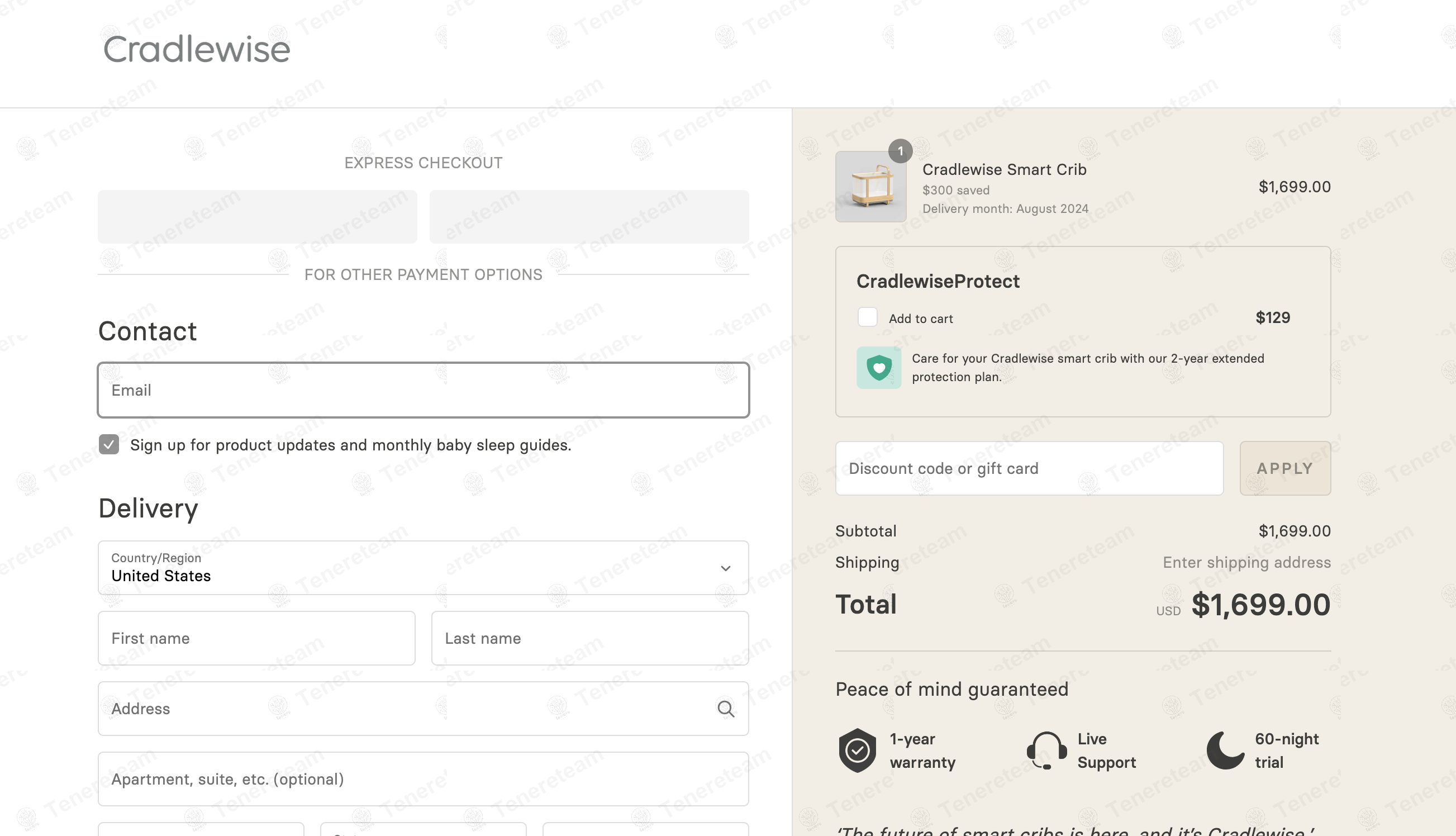Expand the Country/Region dropdown
The height and width of the screenshot is (836, 1456).
click(x=423, y=567)
